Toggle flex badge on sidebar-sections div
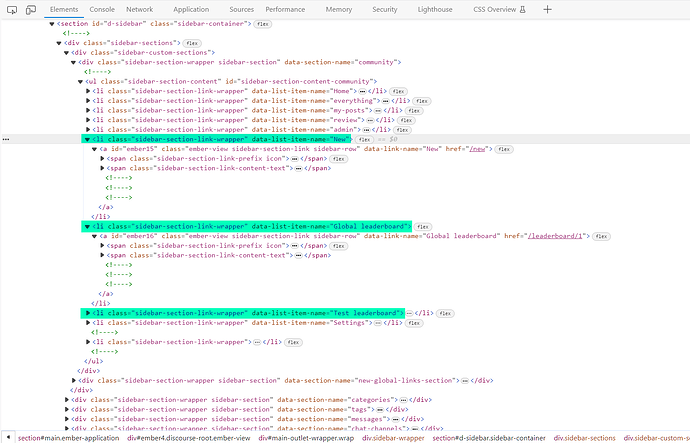690x443 pixels. click(x=192, y=43)
